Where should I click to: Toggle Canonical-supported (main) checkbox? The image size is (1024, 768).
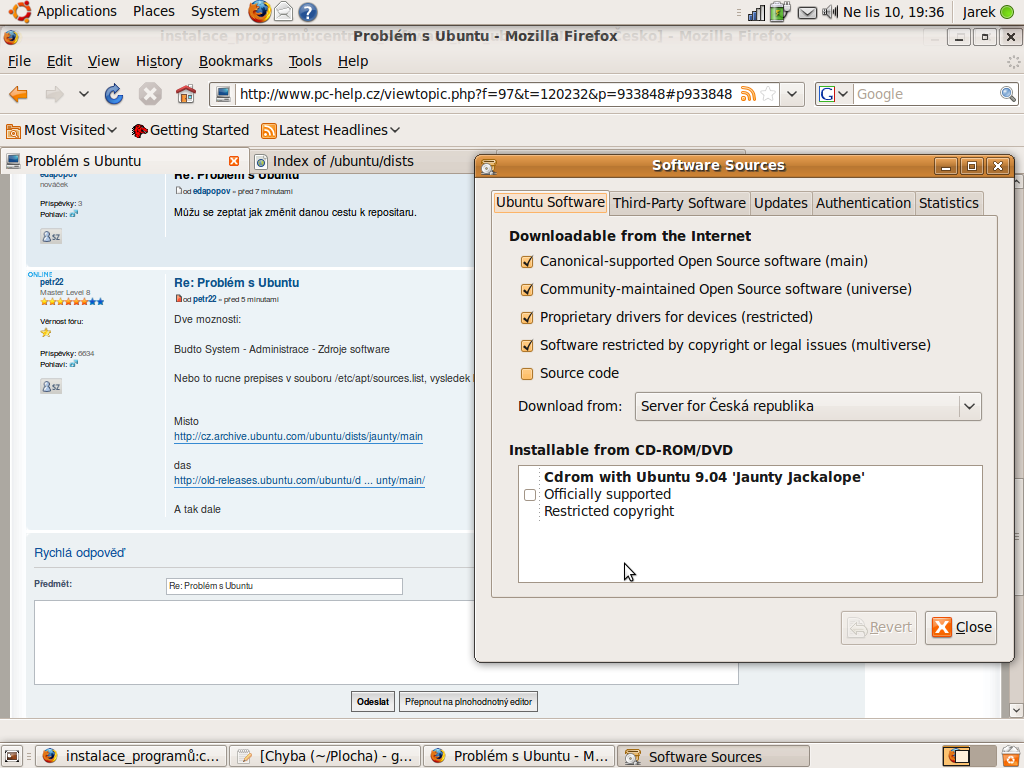tap(527, 261)
